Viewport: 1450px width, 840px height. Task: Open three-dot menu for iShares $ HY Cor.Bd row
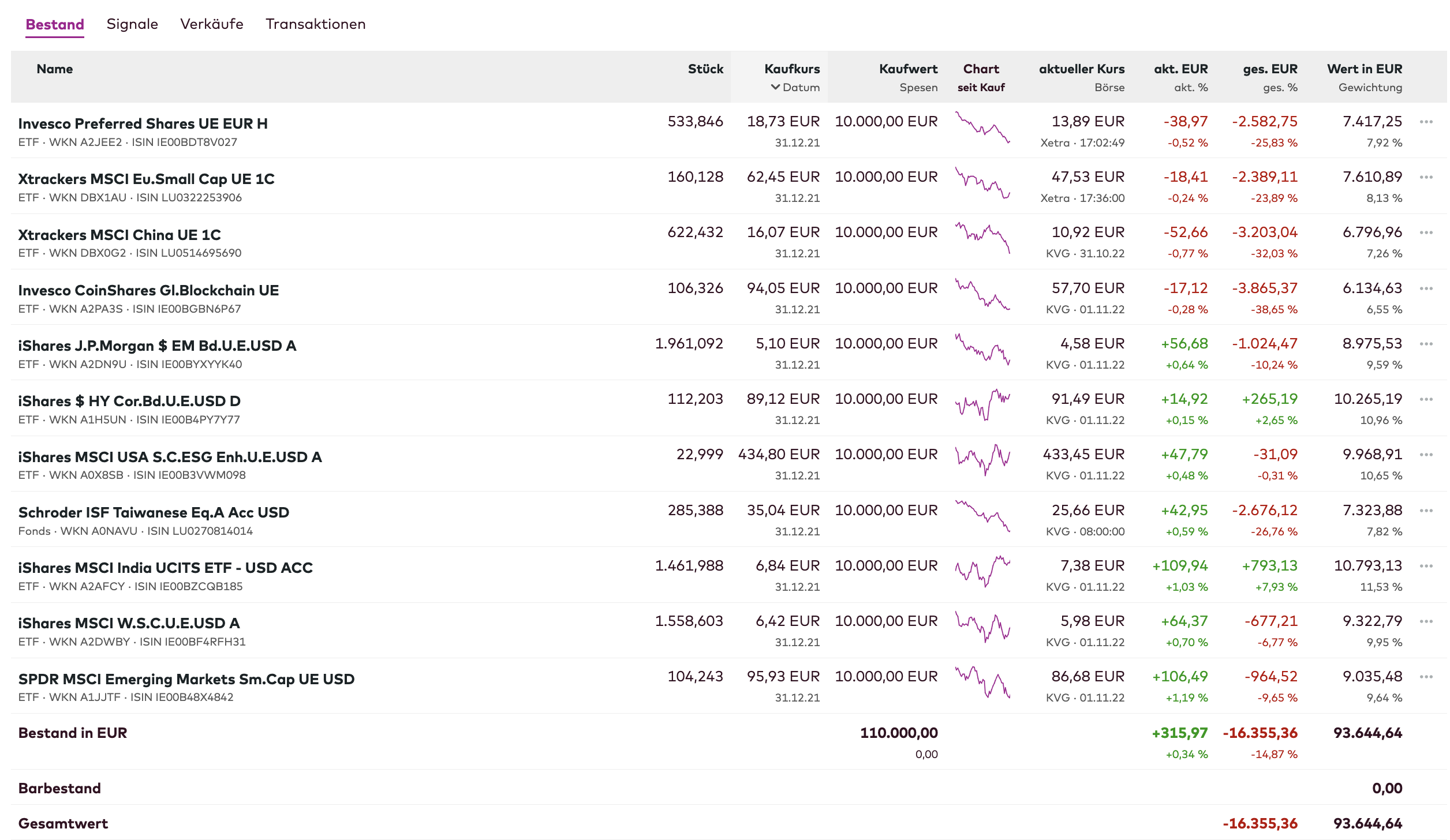point(1426,399)
